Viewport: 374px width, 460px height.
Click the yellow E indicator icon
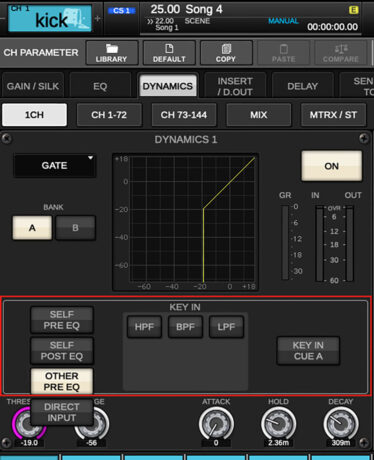(353, 10)
